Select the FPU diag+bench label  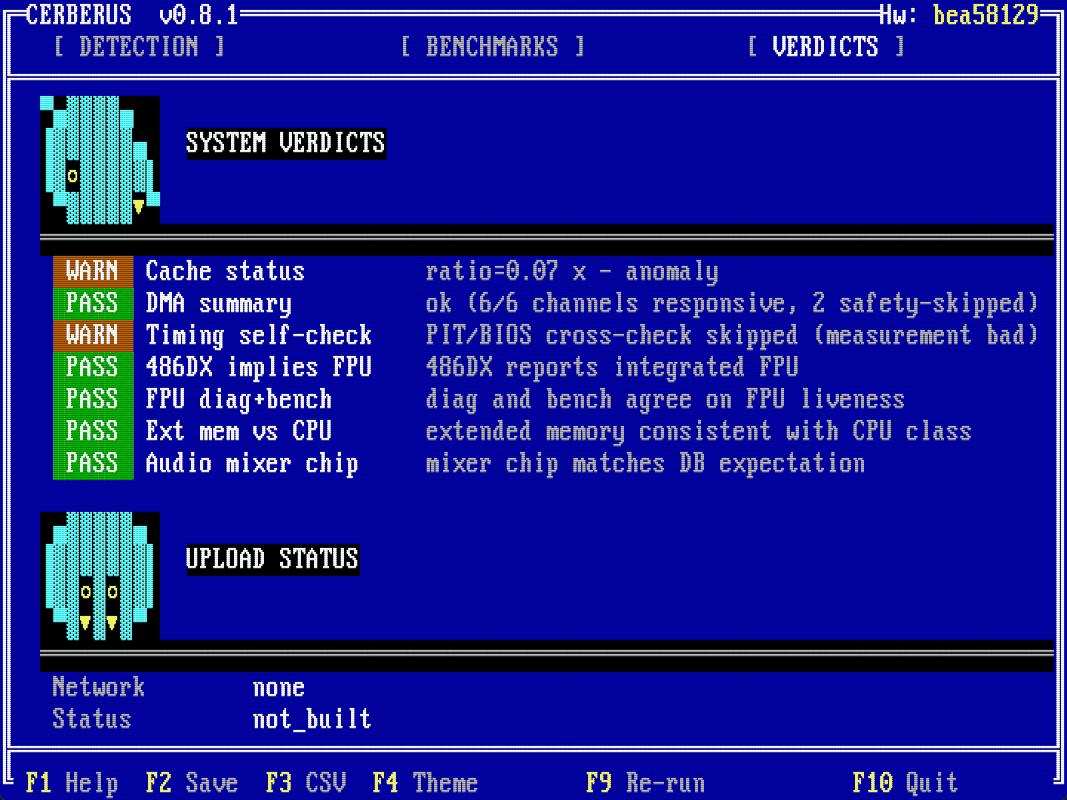[x=239, y=399]
